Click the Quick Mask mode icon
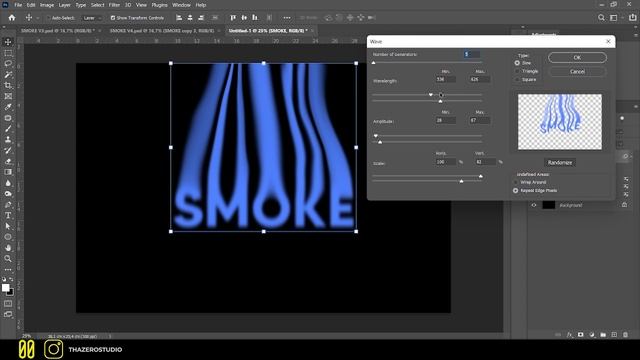This screenshot has height=360, width=640. point(8,304)
